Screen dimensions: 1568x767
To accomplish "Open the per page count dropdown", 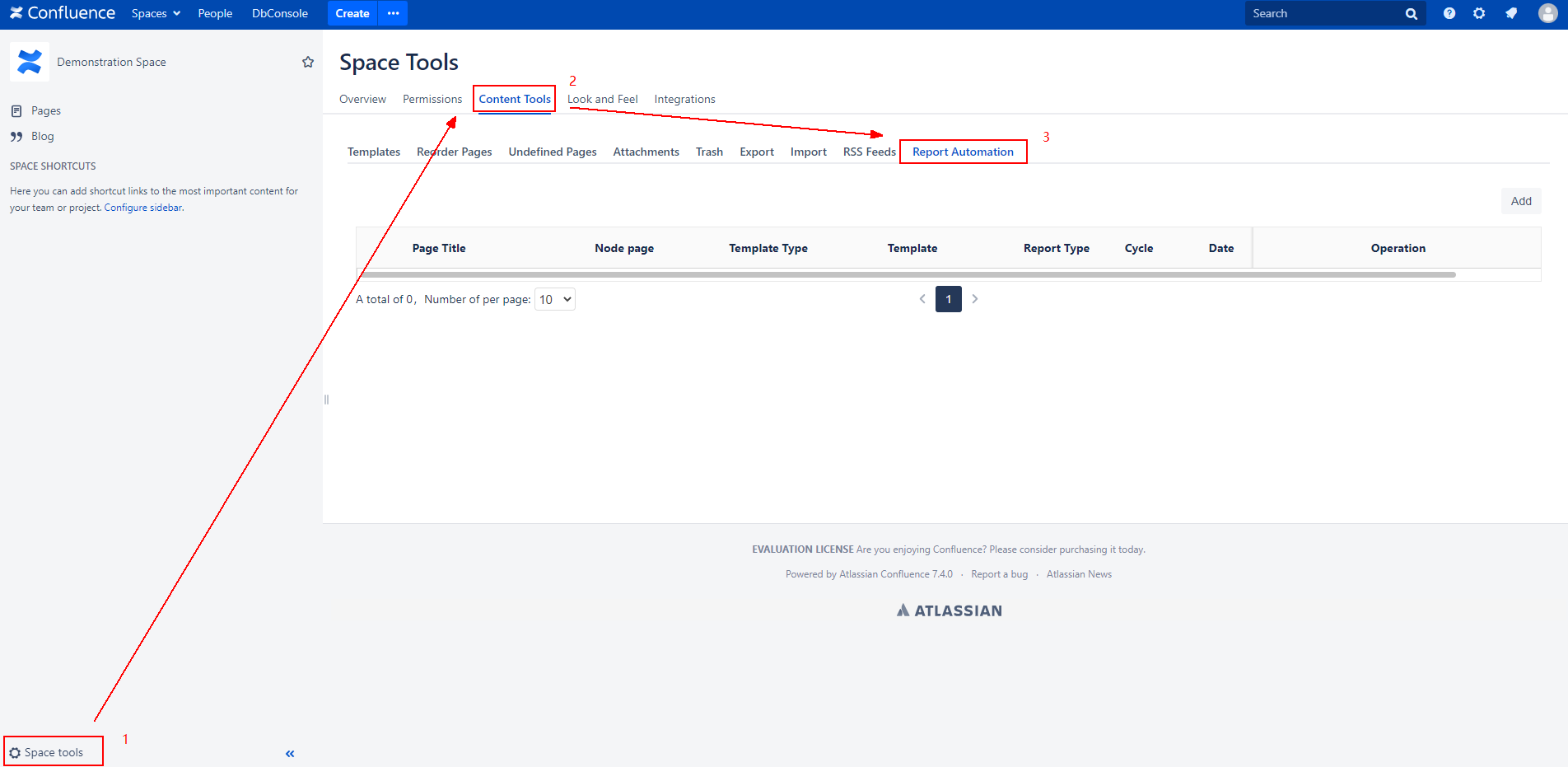I will coord(555,299).
